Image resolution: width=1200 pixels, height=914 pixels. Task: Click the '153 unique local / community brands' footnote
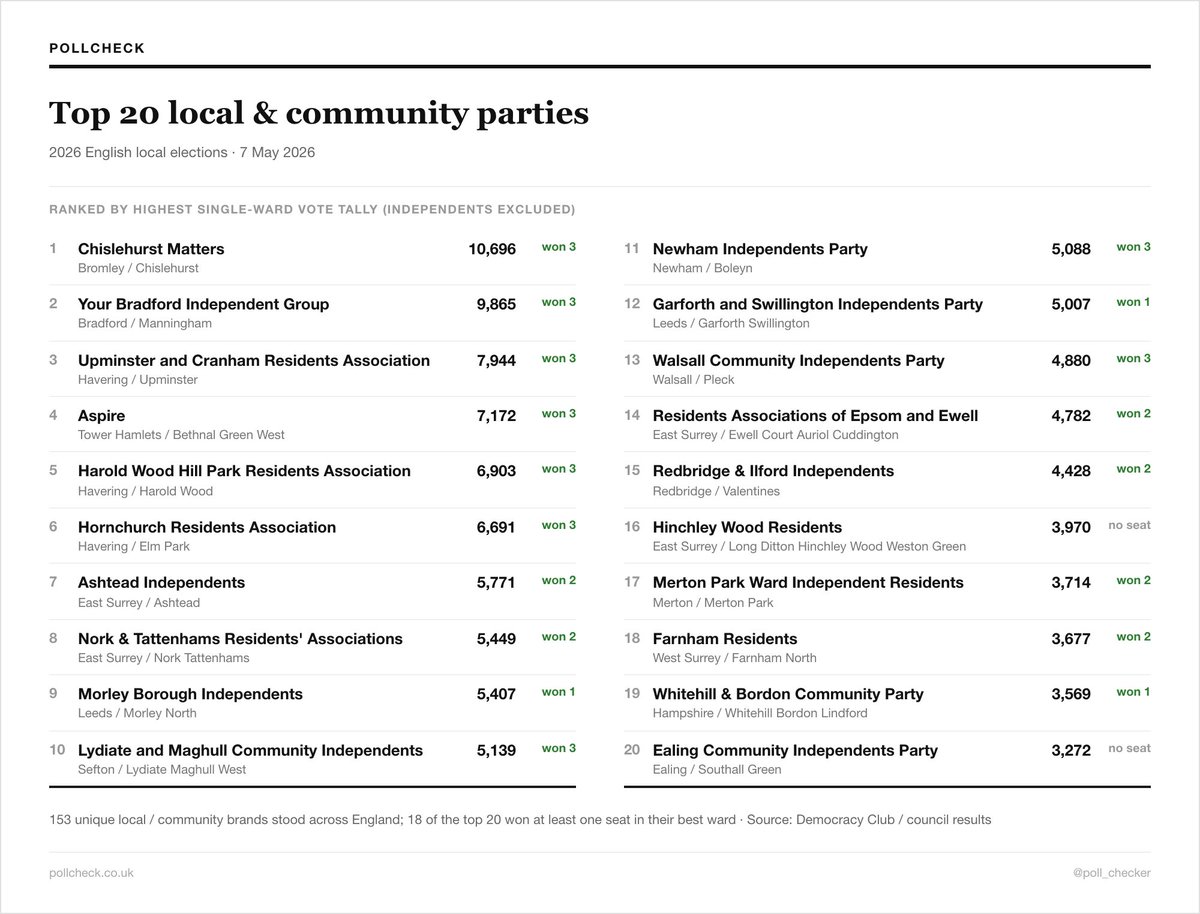[520, 820]
